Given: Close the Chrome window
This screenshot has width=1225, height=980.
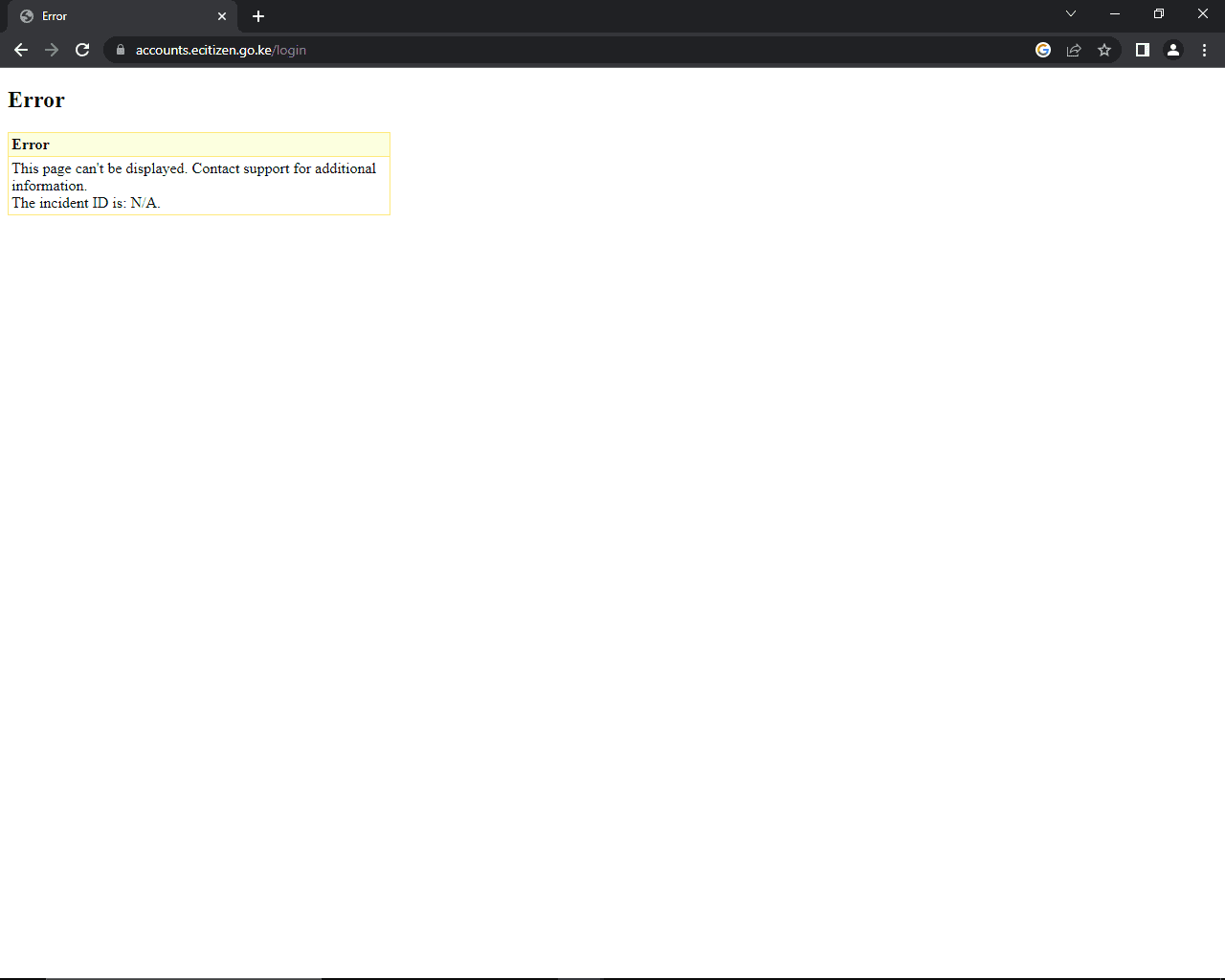Looking at the screenshot, I should (1203, 13).
